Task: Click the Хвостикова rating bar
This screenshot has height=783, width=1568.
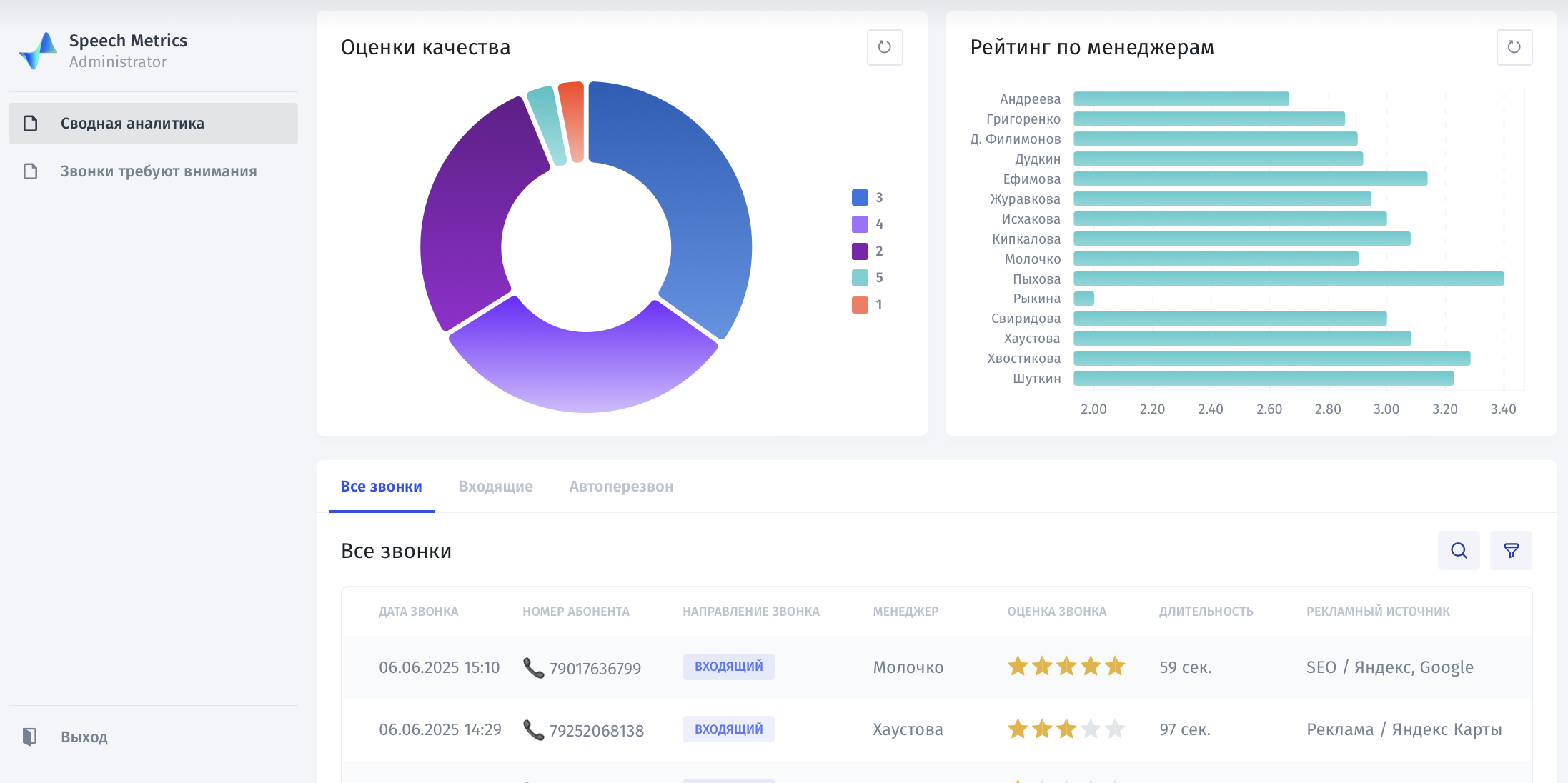Action: click(1272, 359)
